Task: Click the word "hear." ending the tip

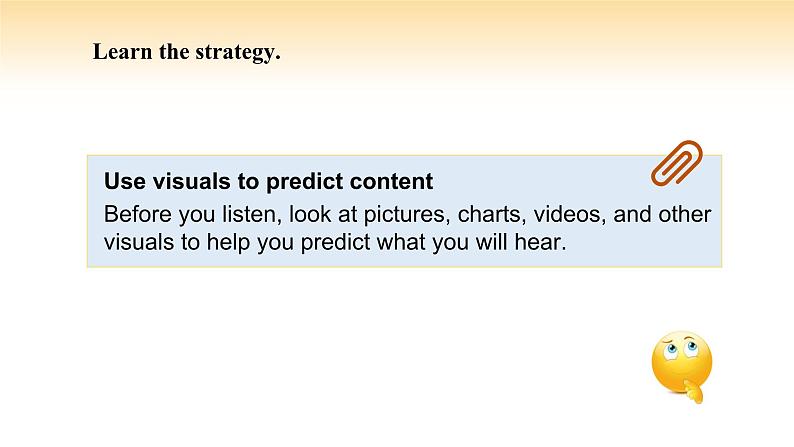Action: (540, 242)
